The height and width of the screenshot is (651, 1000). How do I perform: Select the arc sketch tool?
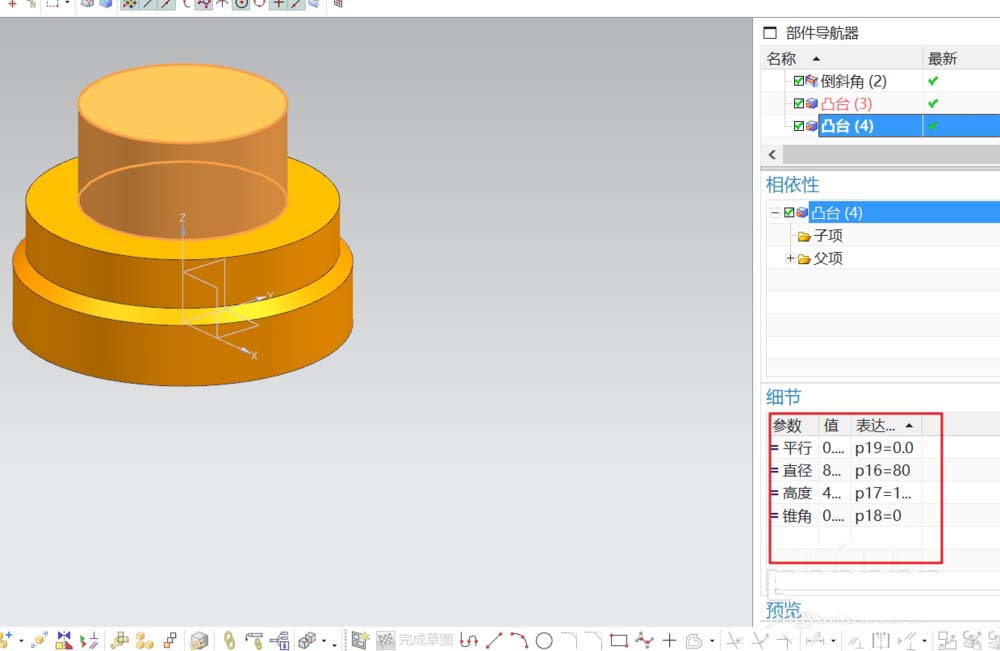click(519, 640)
